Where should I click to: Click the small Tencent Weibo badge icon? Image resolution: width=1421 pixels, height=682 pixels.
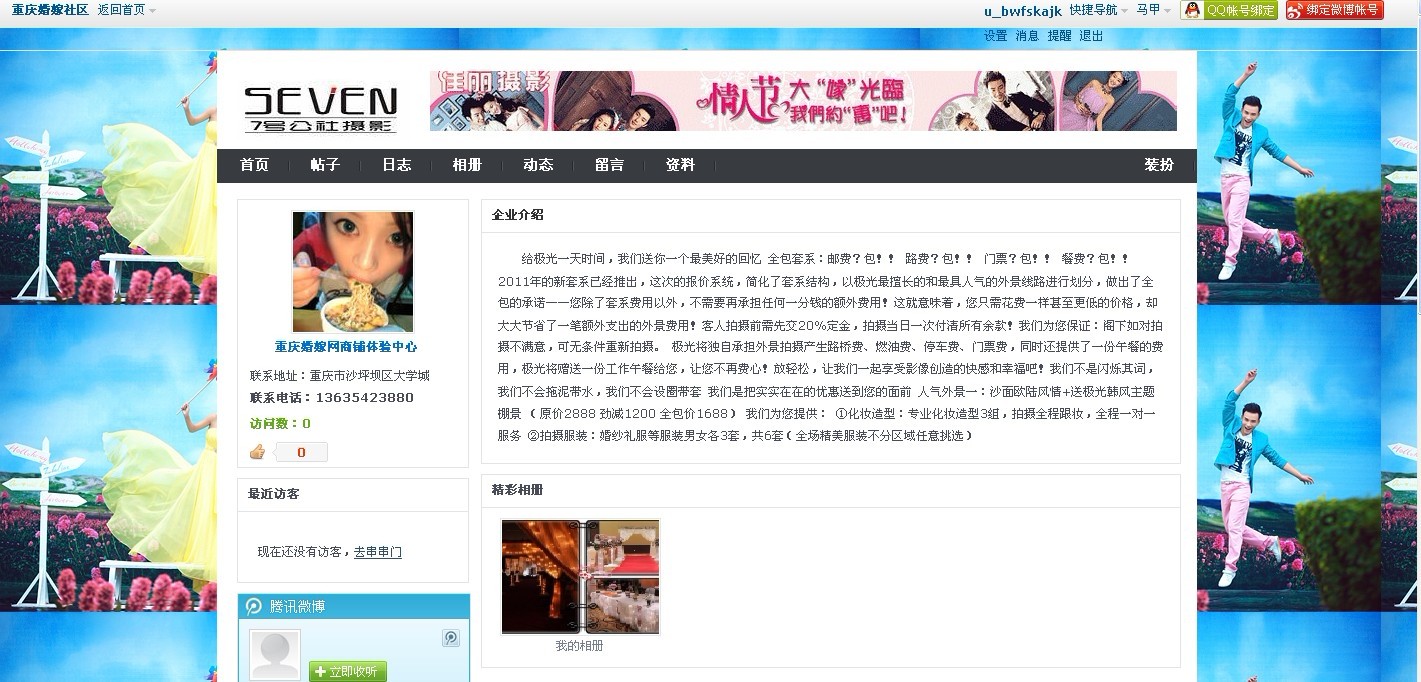[451, 638]
